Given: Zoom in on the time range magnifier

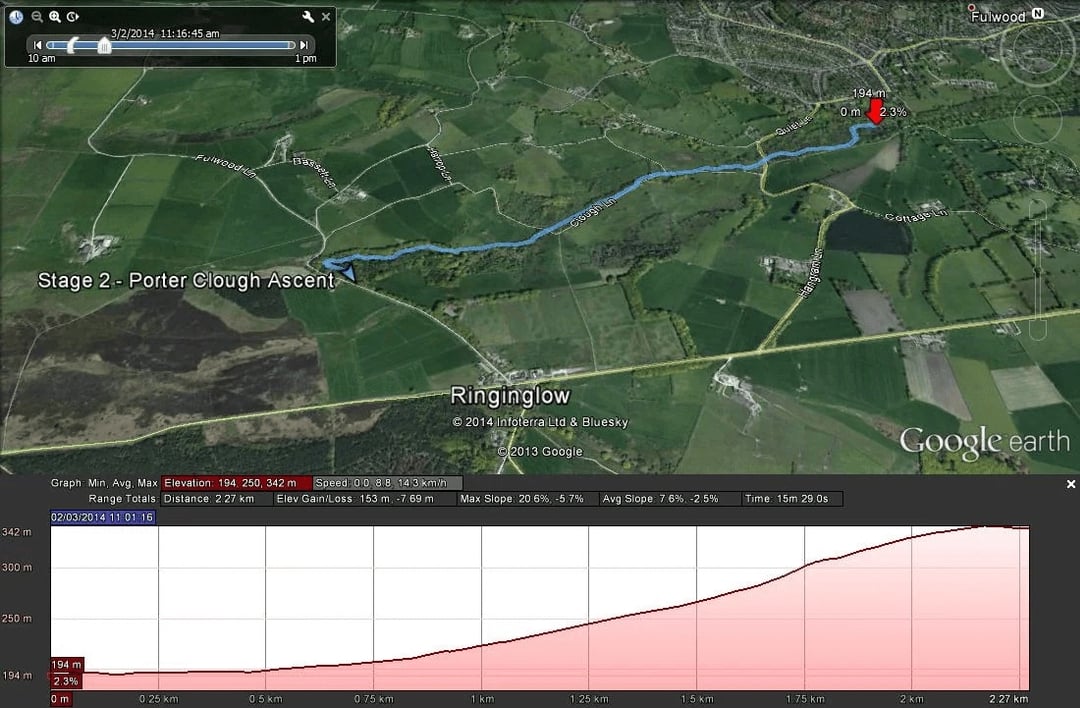Looking at the screenshot, I should (55, 16).
